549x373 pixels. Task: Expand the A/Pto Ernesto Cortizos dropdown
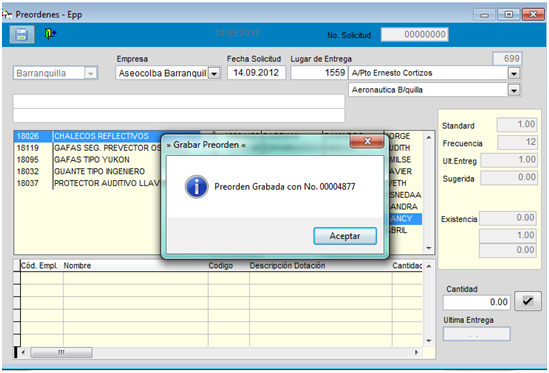(x=514, y=74)
